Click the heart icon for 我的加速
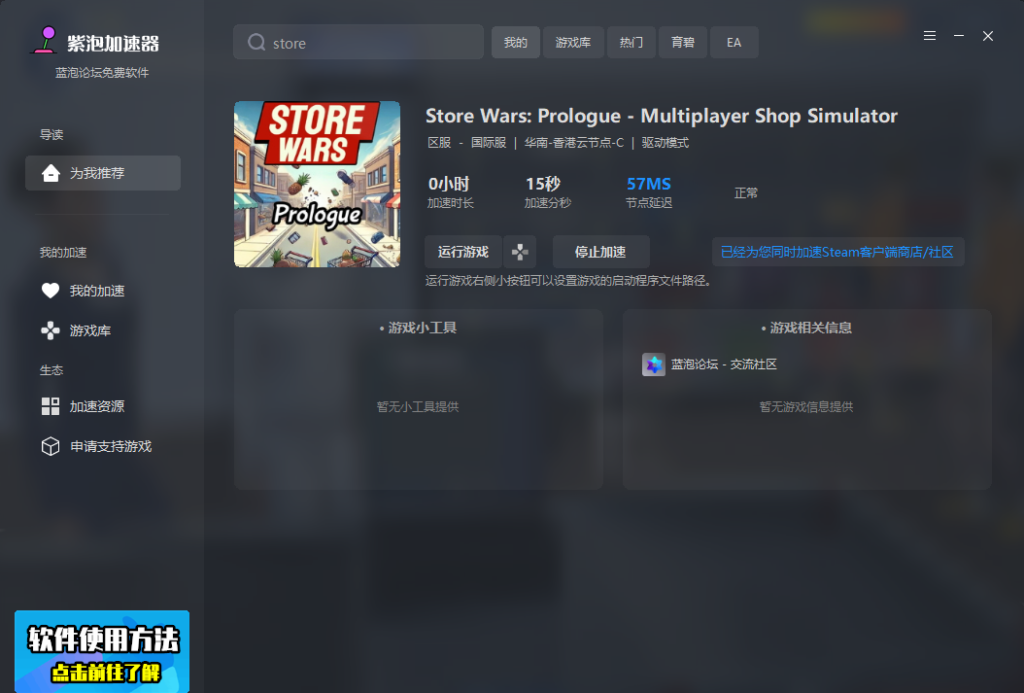 50,291
